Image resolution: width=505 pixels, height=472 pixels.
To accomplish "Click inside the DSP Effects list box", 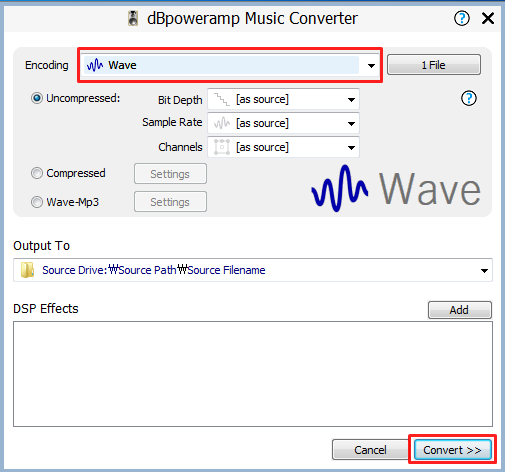I will [x=253, y=374].
